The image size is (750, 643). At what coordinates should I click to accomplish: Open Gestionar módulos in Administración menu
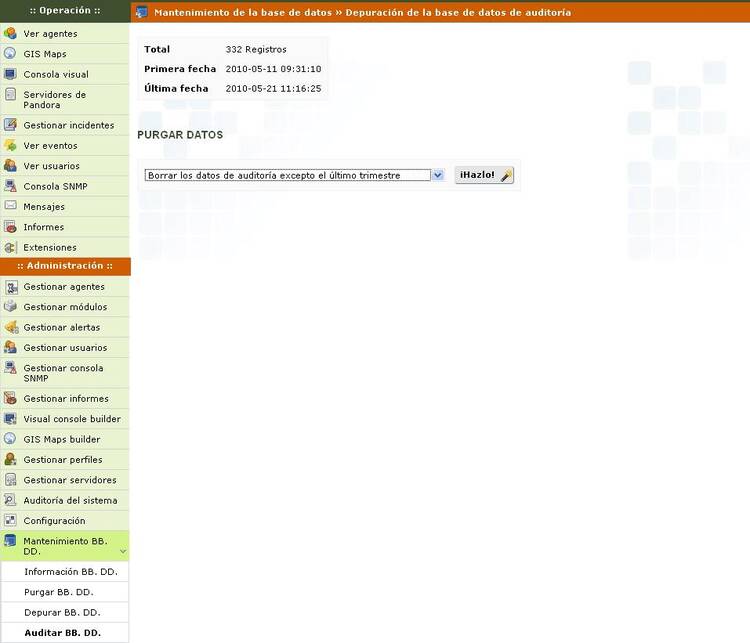click(x=65, y=307)
